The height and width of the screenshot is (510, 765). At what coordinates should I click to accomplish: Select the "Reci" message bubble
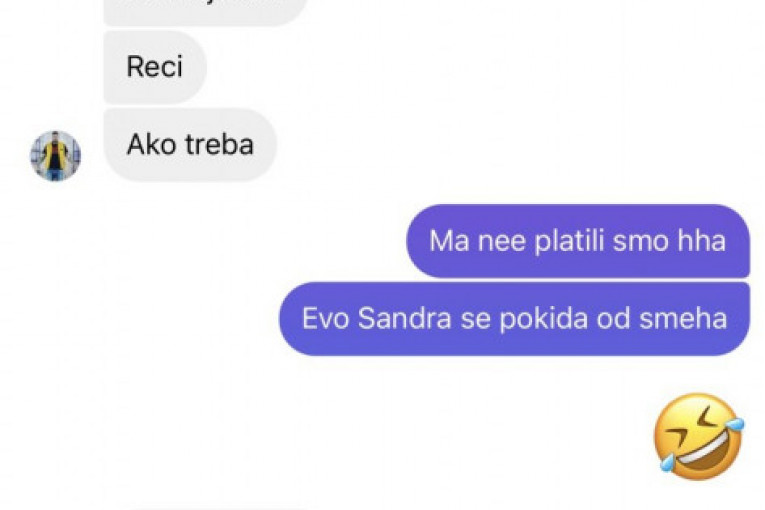(155, 67)
